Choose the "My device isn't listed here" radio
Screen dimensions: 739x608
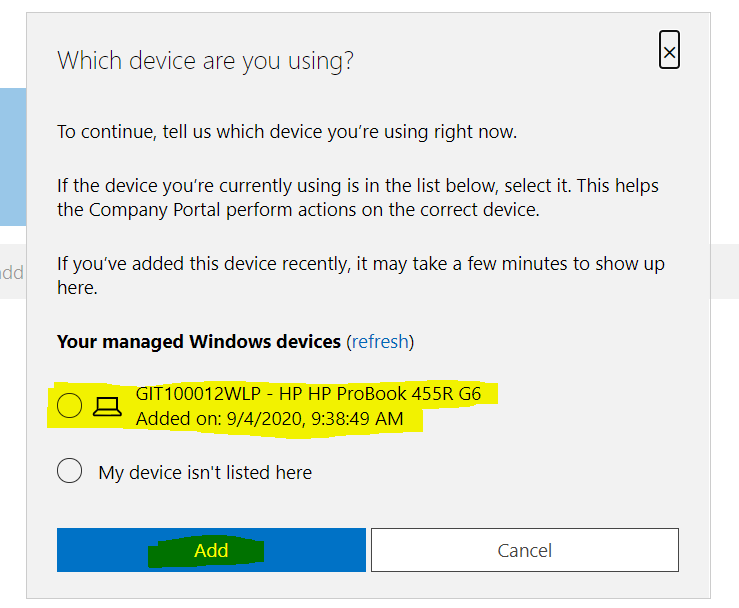coord(70,472)
